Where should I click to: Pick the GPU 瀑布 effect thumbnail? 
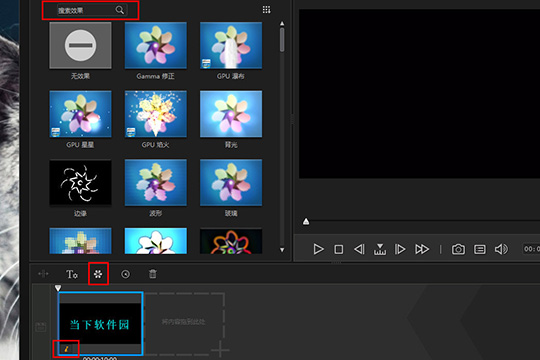point(231,45)
